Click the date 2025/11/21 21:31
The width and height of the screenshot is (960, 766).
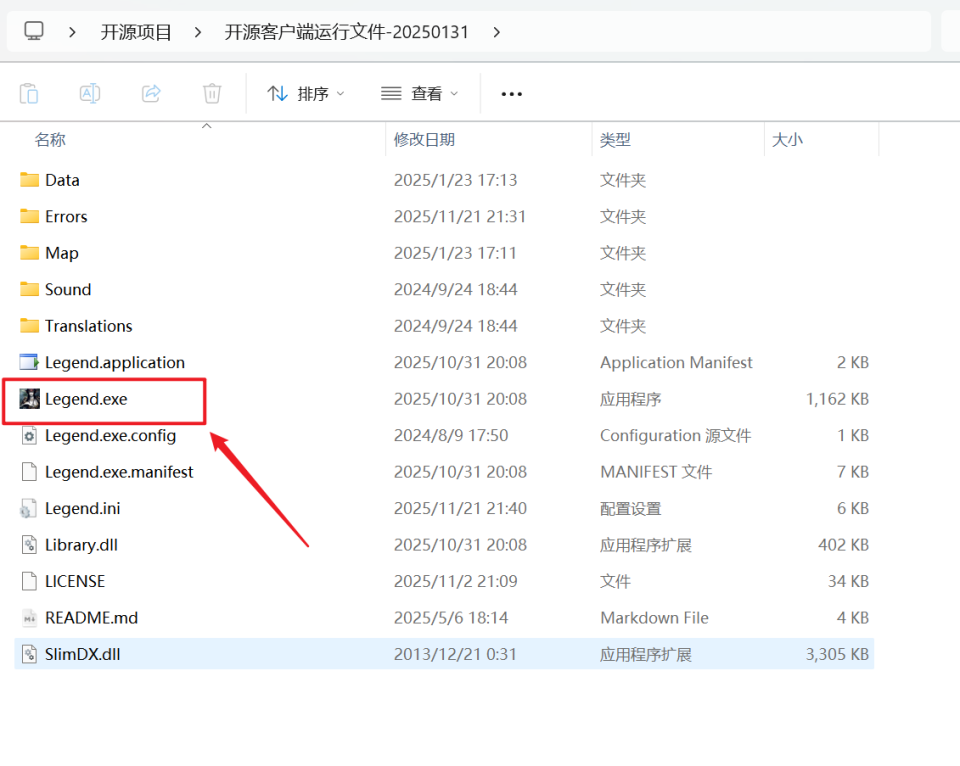460,217
